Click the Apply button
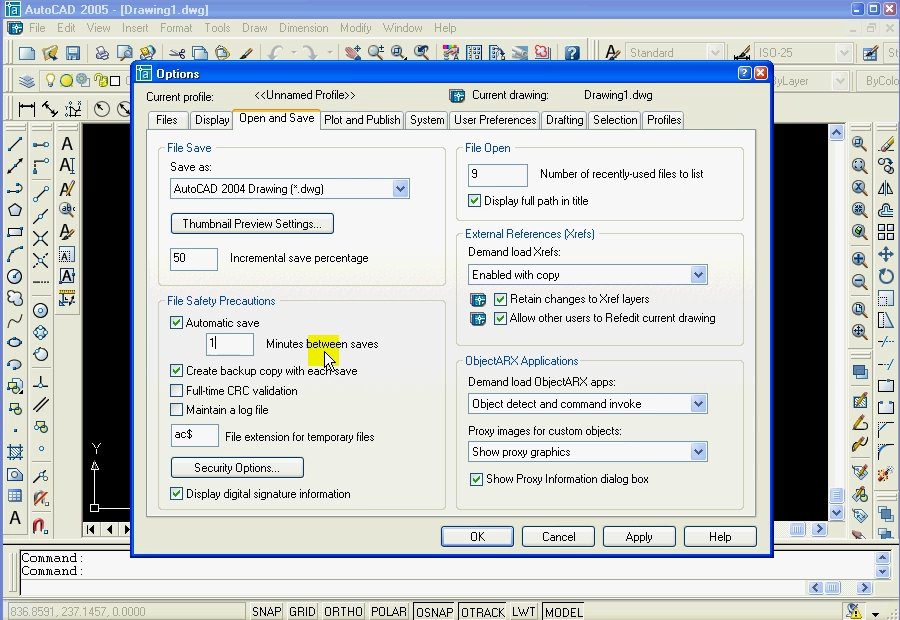 639,537
